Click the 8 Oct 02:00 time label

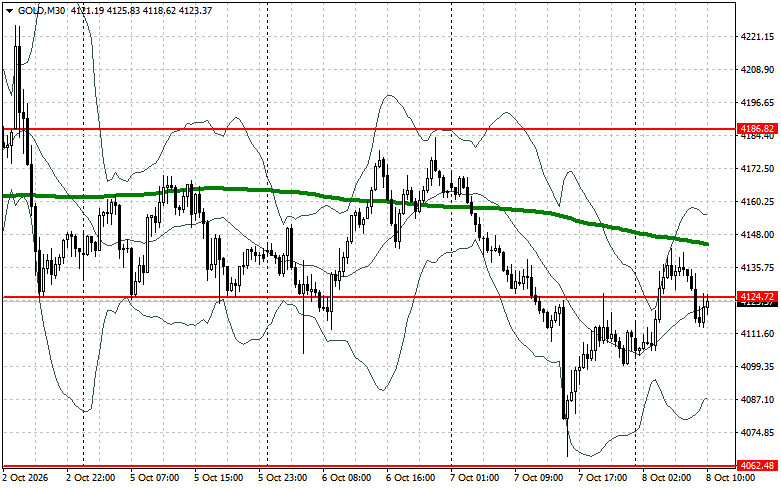coord(666,478)
